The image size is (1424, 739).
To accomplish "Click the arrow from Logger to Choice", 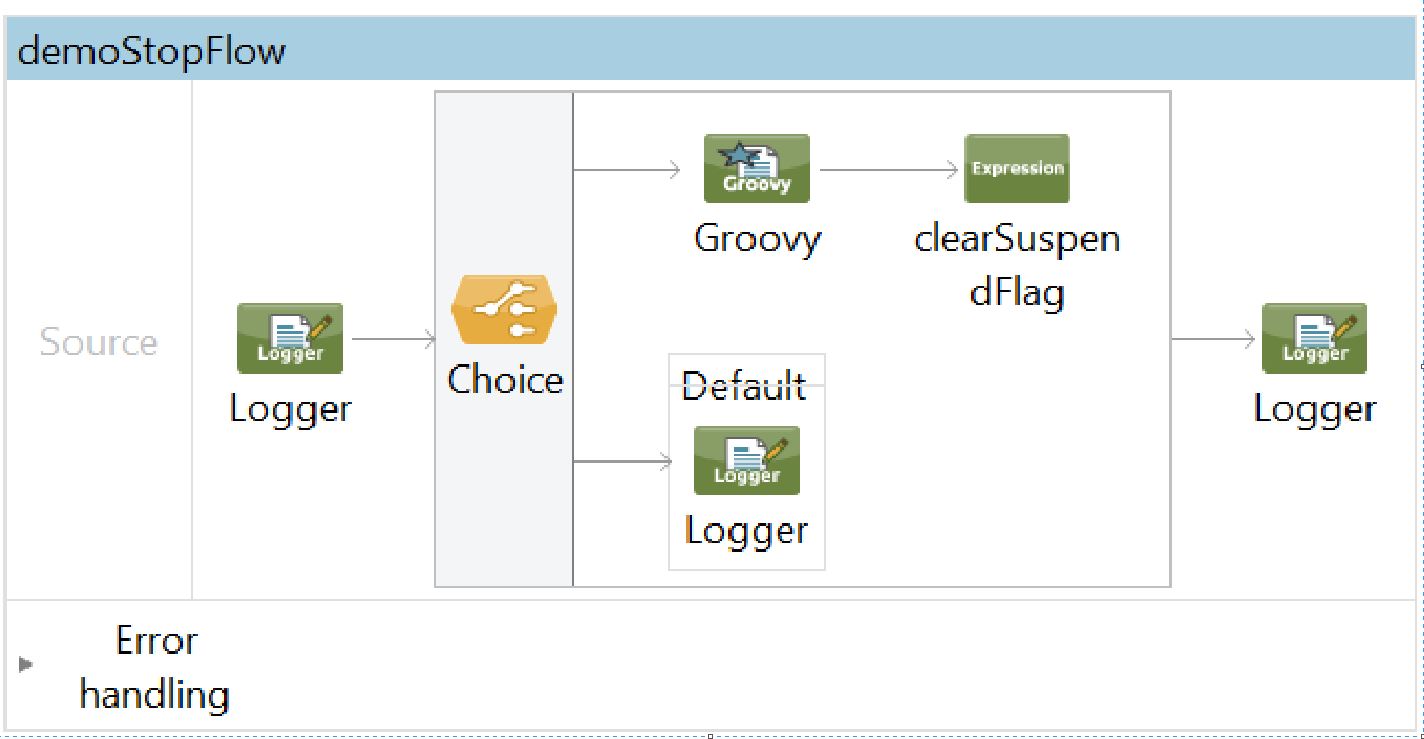I will point(394,339).
